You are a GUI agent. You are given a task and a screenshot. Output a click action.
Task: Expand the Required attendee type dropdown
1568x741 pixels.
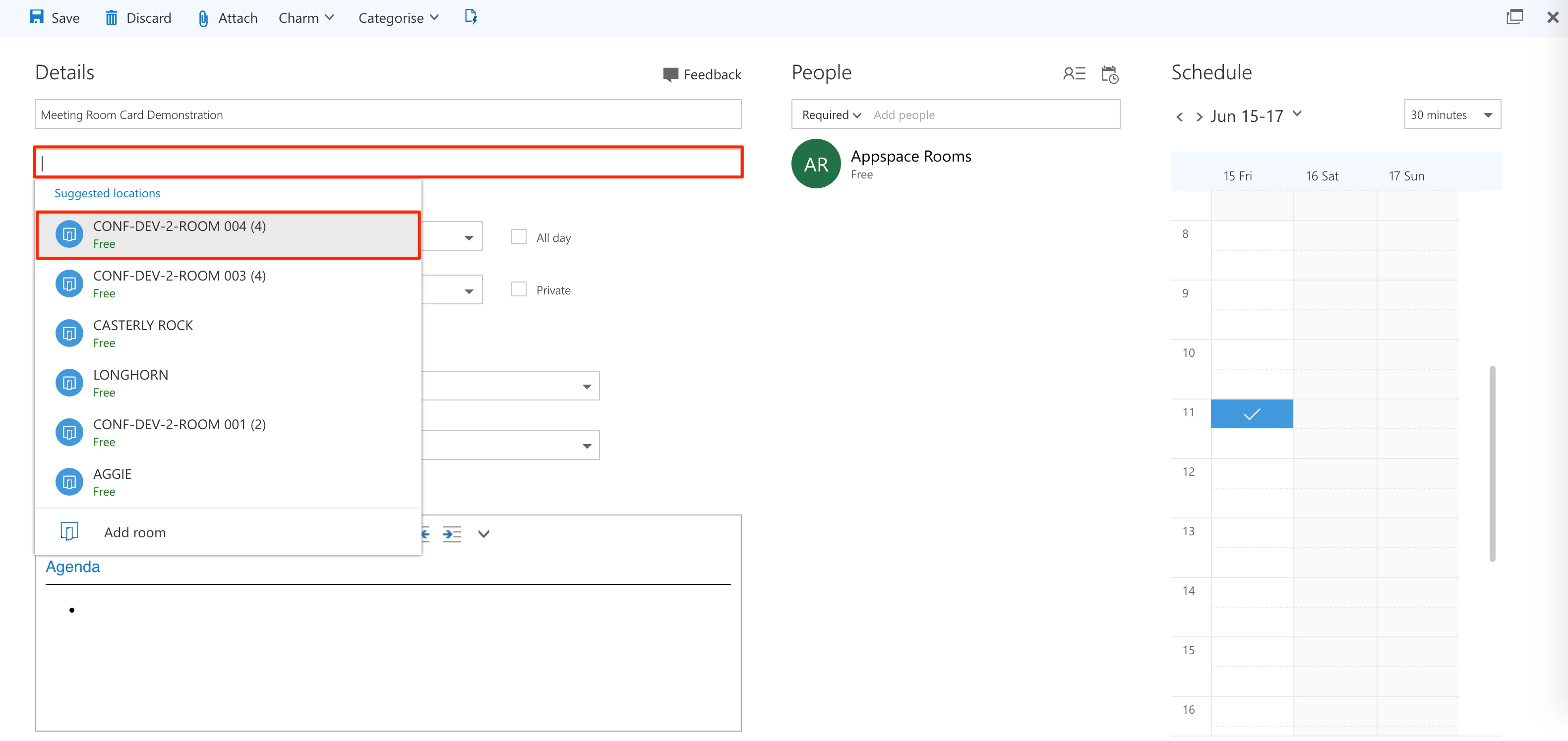831,114
